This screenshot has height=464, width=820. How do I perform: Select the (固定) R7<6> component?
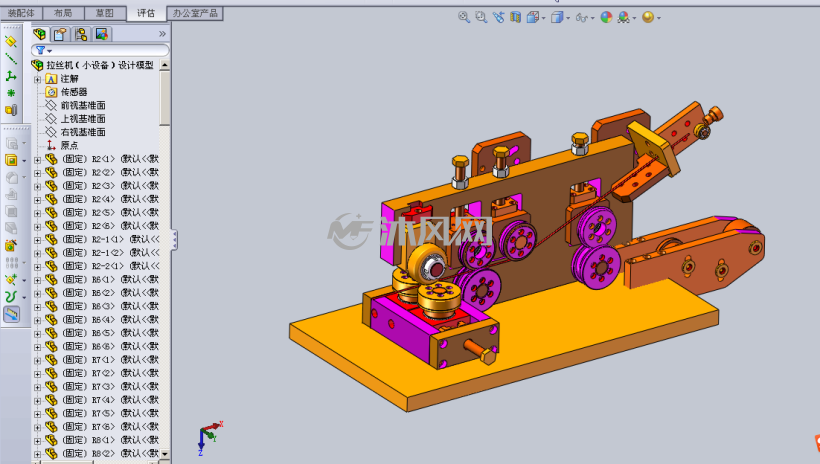coord(102,426)
